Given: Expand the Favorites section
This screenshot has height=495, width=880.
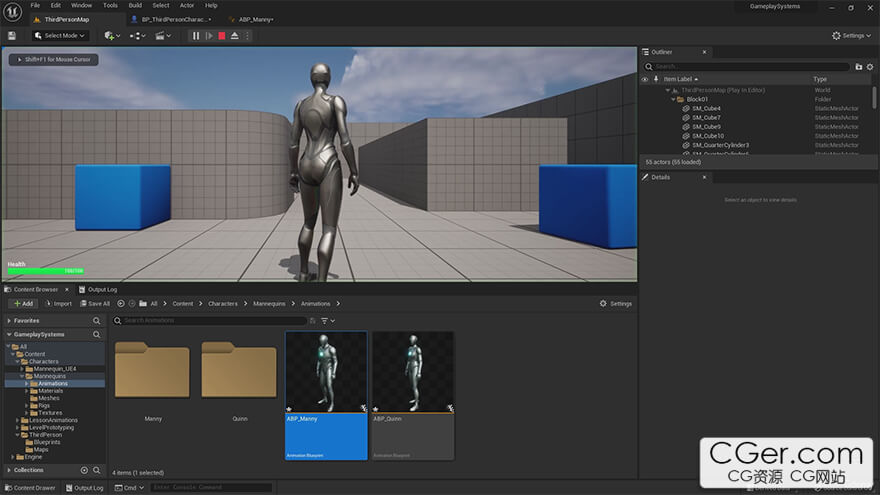Looking at the screenshot, I should (x=9, y=321).
